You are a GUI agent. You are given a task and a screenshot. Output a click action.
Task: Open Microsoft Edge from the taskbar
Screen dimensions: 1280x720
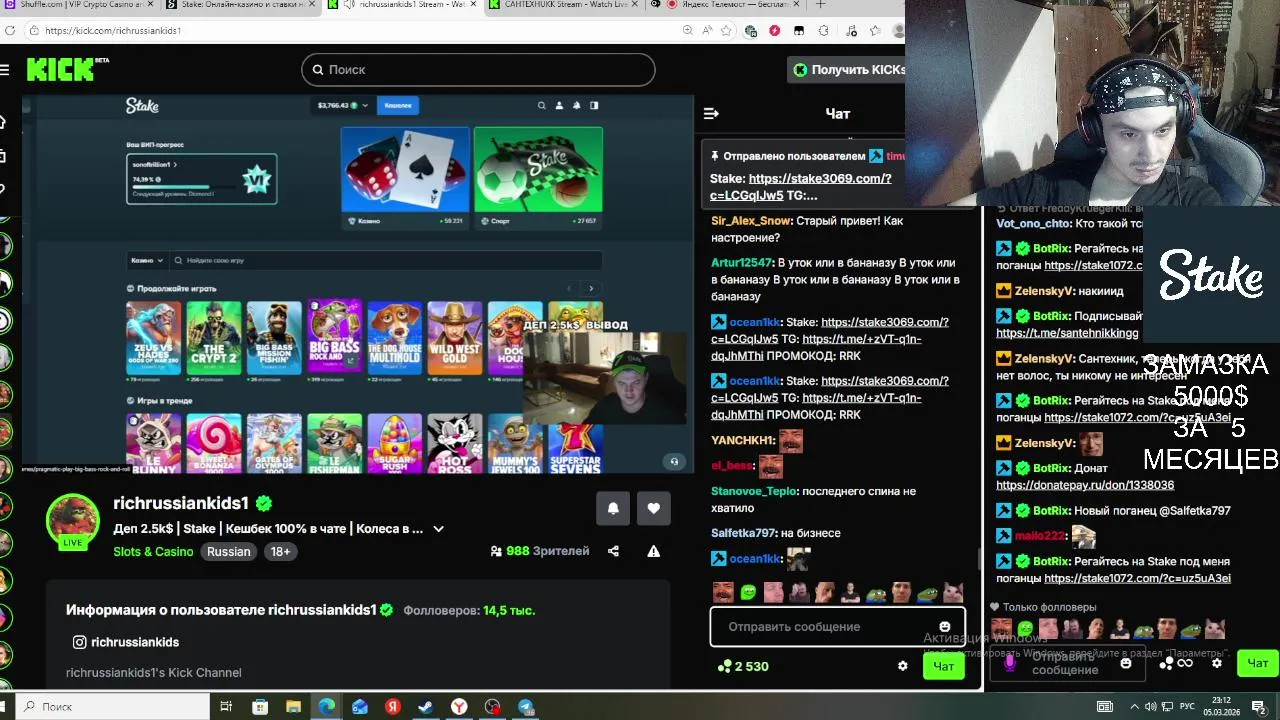point(327,707)
